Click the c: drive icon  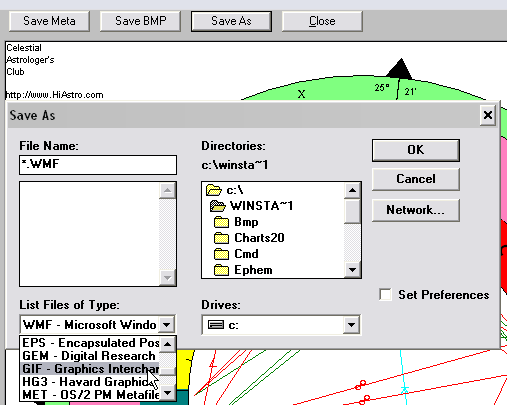pyautogui.click(x=216, y=325)
